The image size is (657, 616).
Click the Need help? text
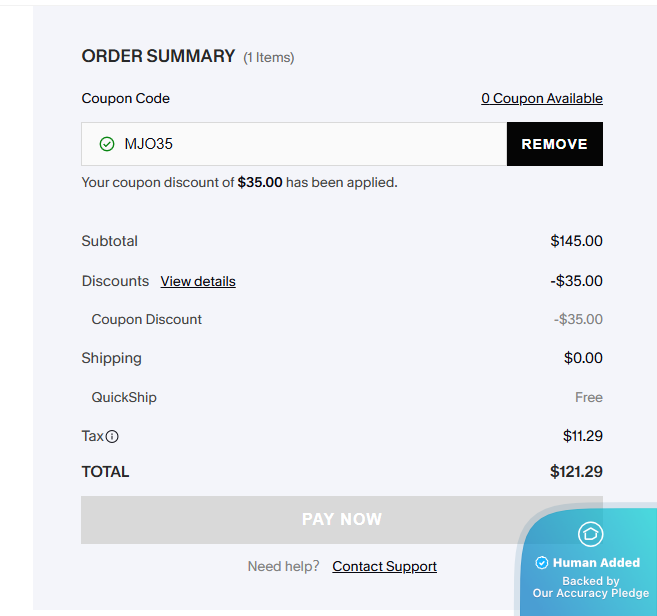coord(283,566)
